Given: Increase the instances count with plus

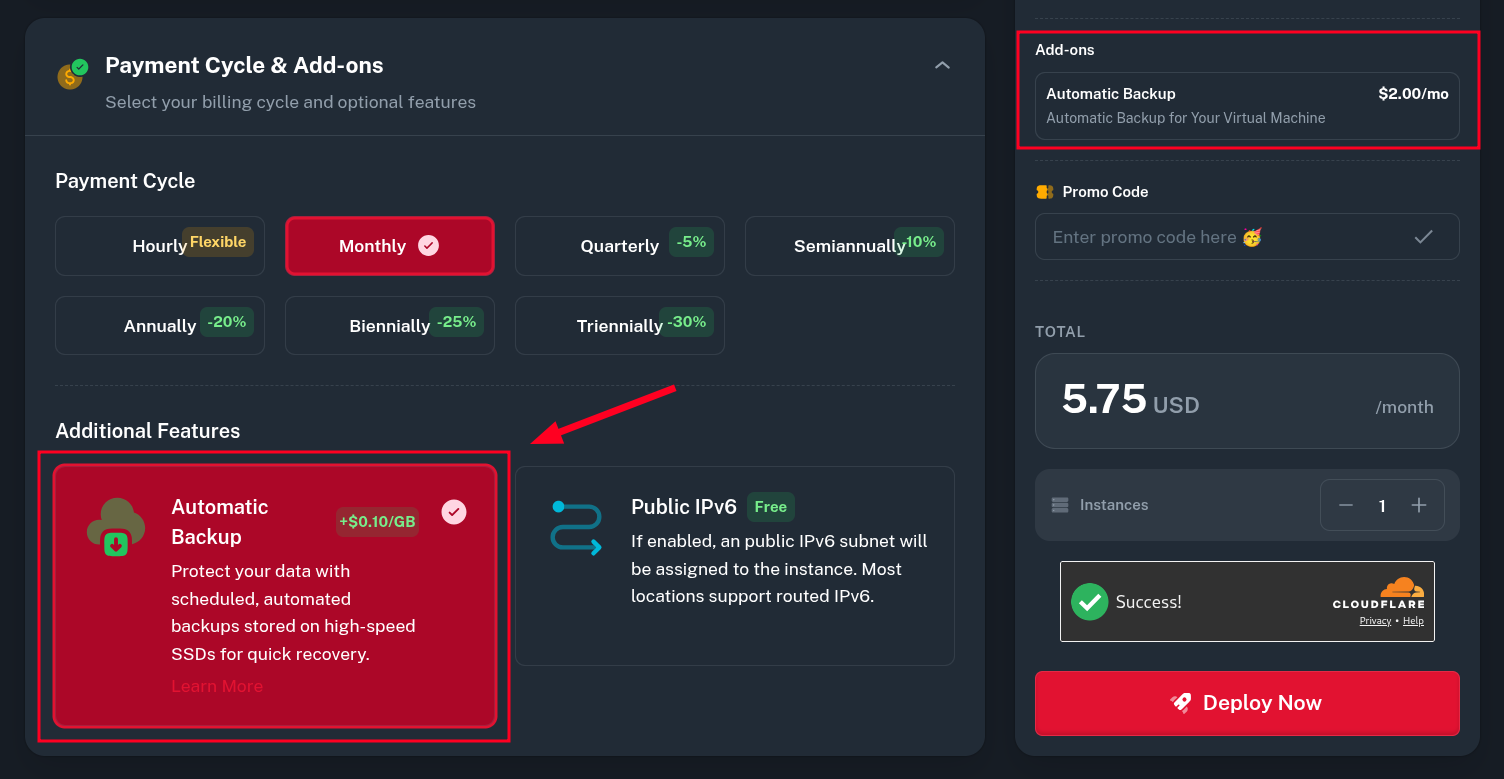Looking at the screenshot, I should 1418,505.
